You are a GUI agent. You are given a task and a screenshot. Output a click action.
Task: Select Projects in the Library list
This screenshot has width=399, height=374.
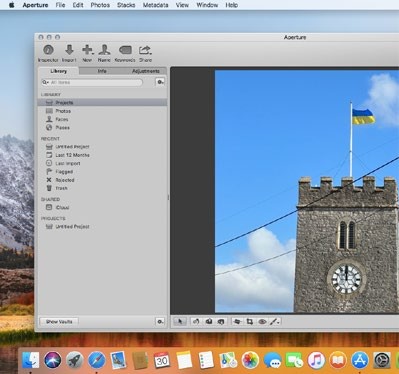point(102,102)
